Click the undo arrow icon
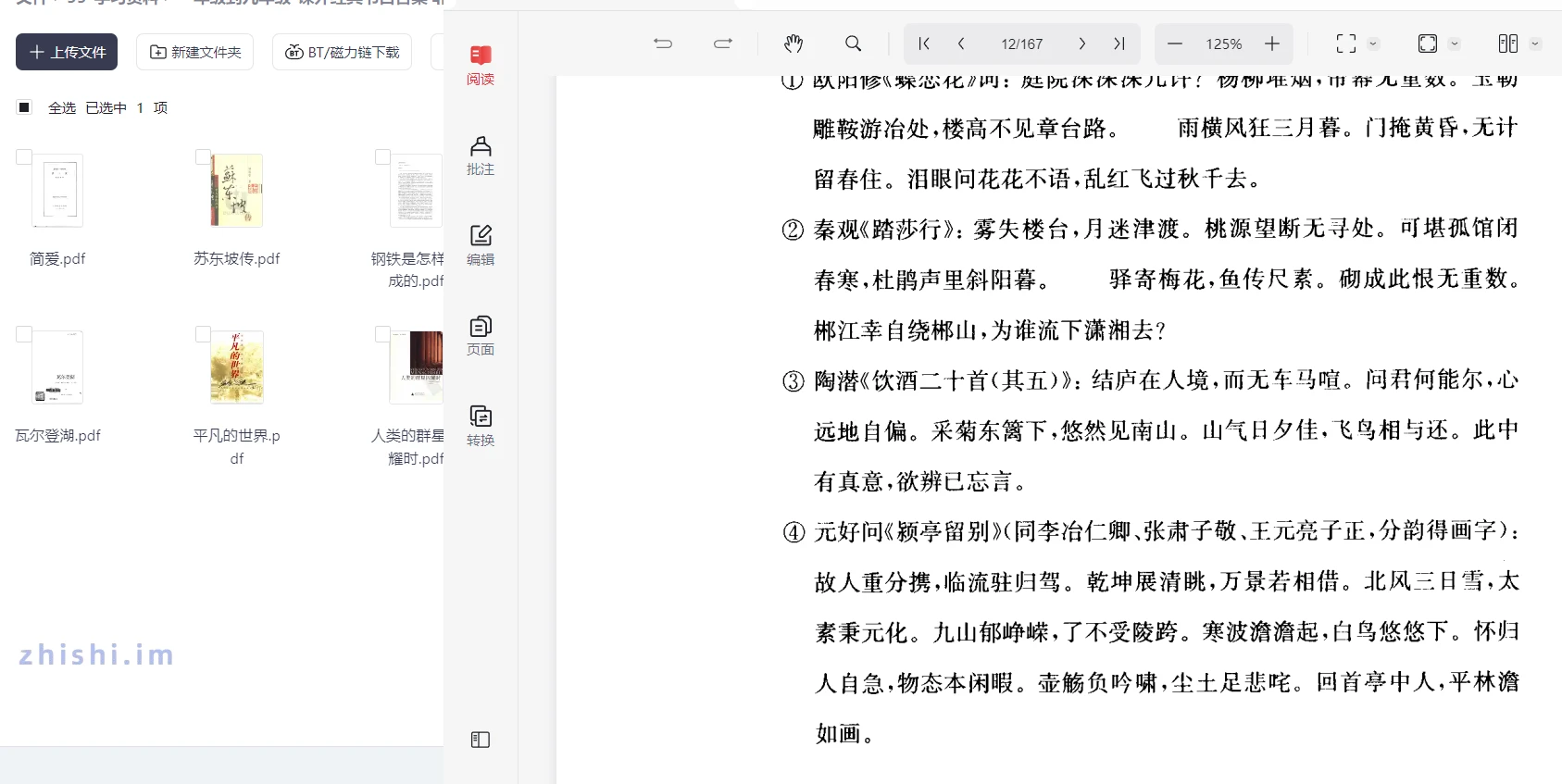Viewport: 1562px width, 784px height. click(x=663, y=44)
